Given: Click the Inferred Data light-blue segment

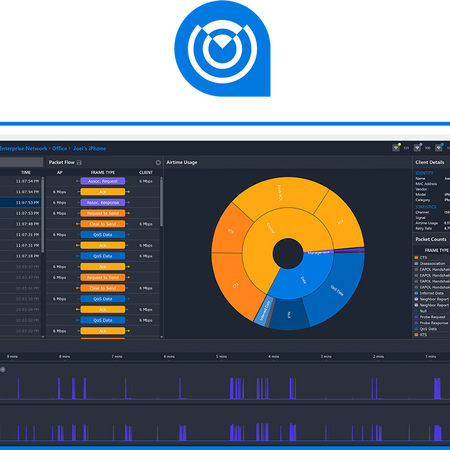Looking at the screenshot, I should (265, 310).
